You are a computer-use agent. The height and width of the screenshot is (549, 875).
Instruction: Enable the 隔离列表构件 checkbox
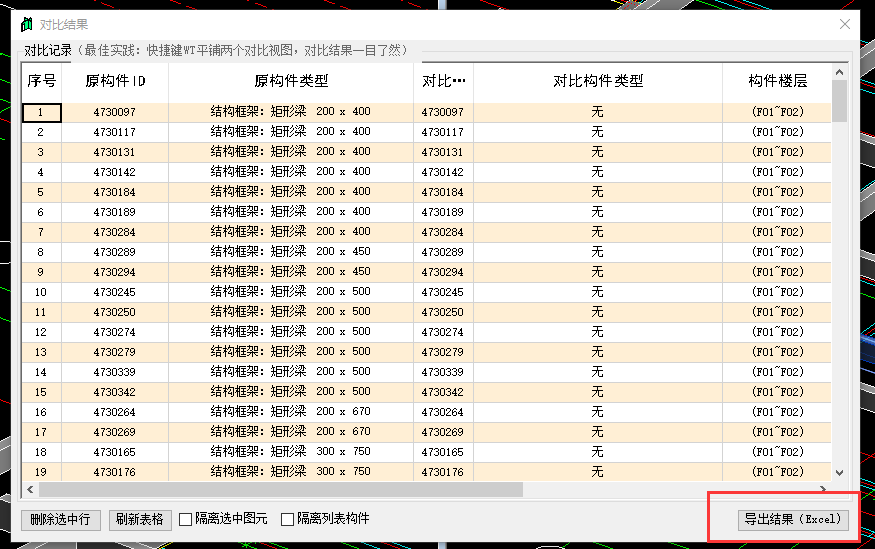point(287,519)
